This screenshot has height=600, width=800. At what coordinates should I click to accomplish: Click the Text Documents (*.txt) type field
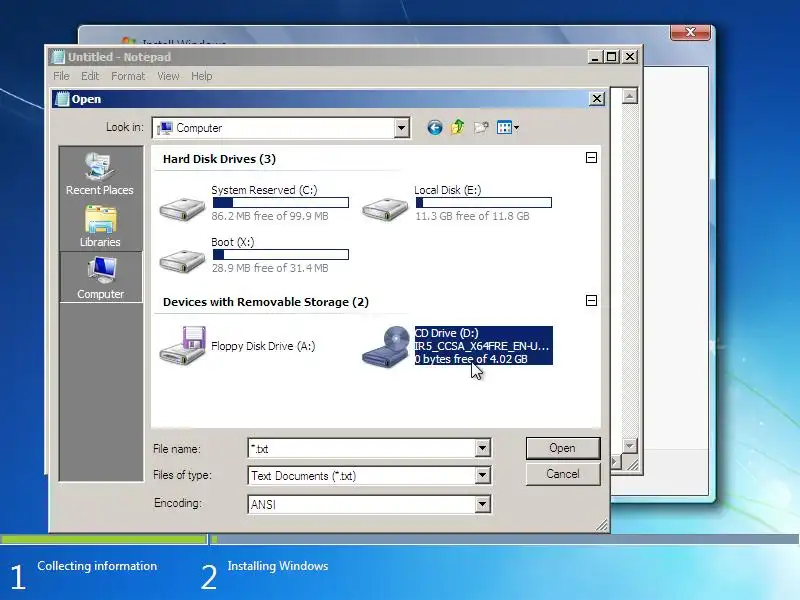tap(362, 476)
